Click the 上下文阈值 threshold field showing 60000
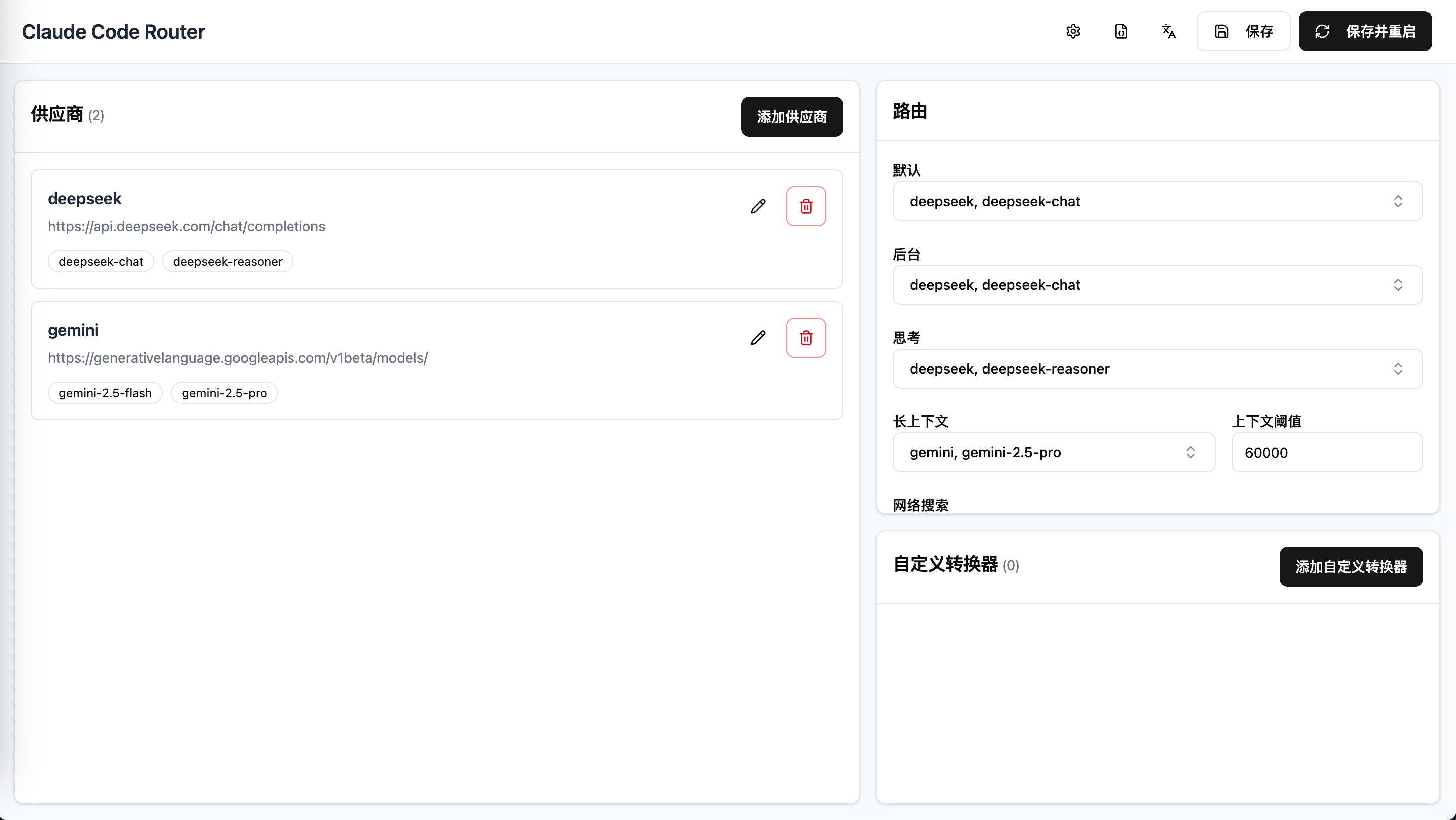The image size is (1456, 820). point(1327,453)
